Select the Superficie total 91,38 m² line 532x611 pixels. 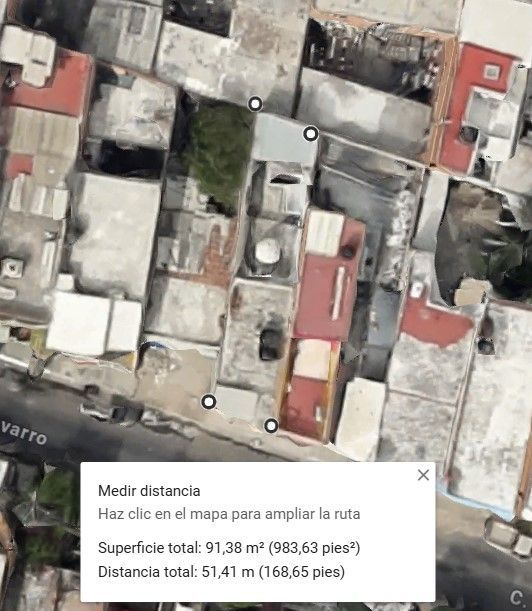tap(229, 548)
